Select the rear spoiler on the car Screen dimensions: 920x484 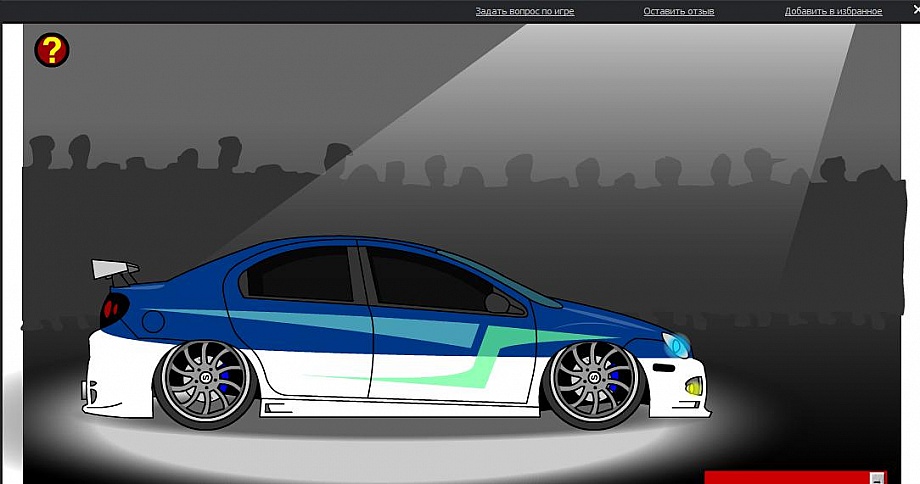[116, 272]
